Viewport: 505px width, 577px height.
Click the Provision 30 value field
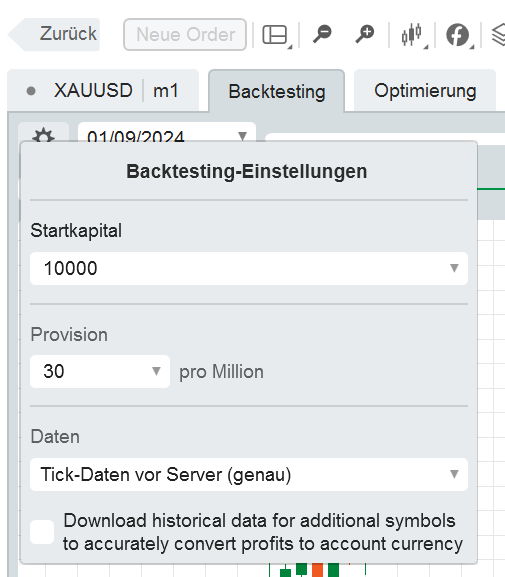pos(100,371)
